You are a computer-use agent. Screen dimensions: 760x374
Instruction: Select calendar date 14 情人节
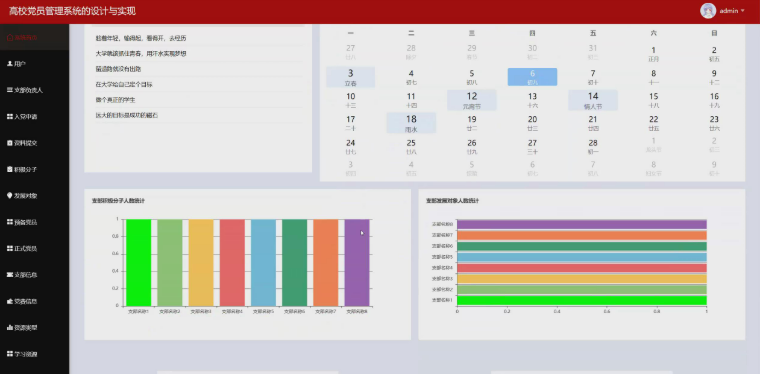(593, 100)
